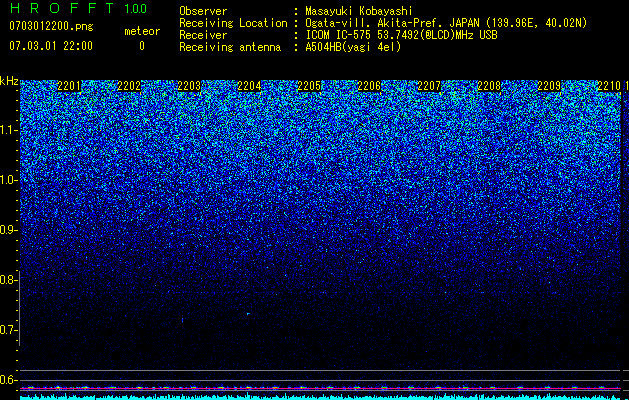Click the 2207 time marker
The image size is (629, 400).
point(429,86)
